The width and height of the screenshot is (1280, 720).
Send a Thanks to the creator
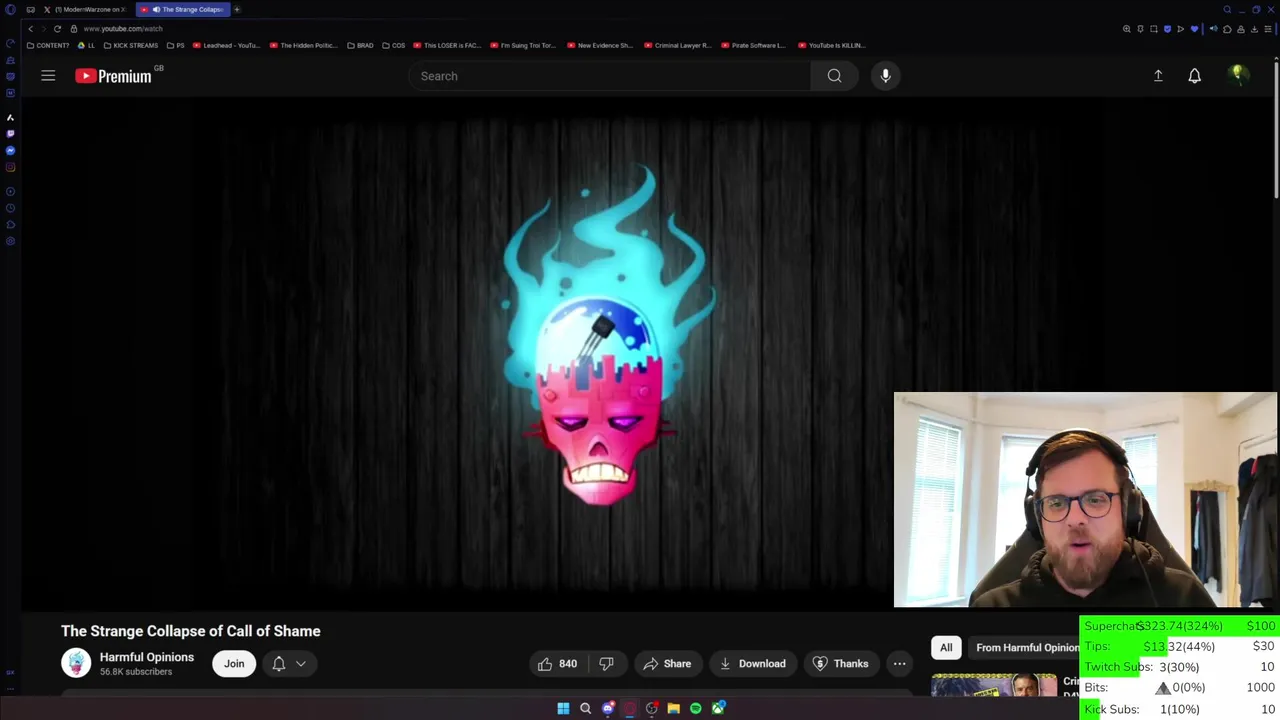(x=841, y=664)
